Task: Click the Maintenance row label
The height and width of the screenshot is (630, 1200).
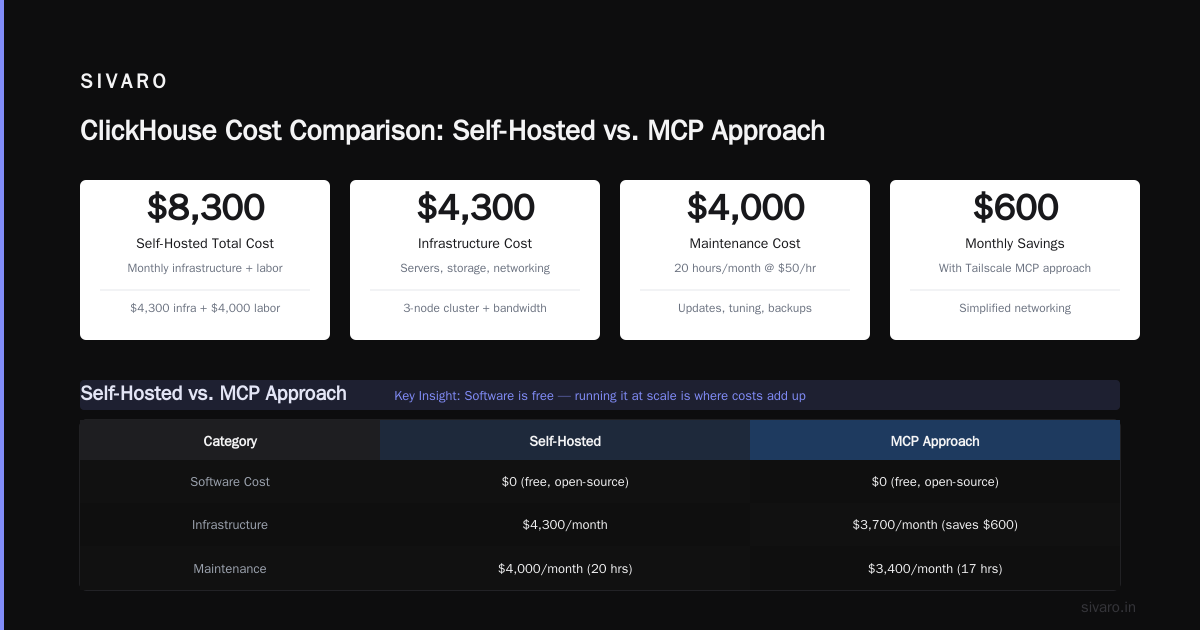Action: tap(230, 569)
